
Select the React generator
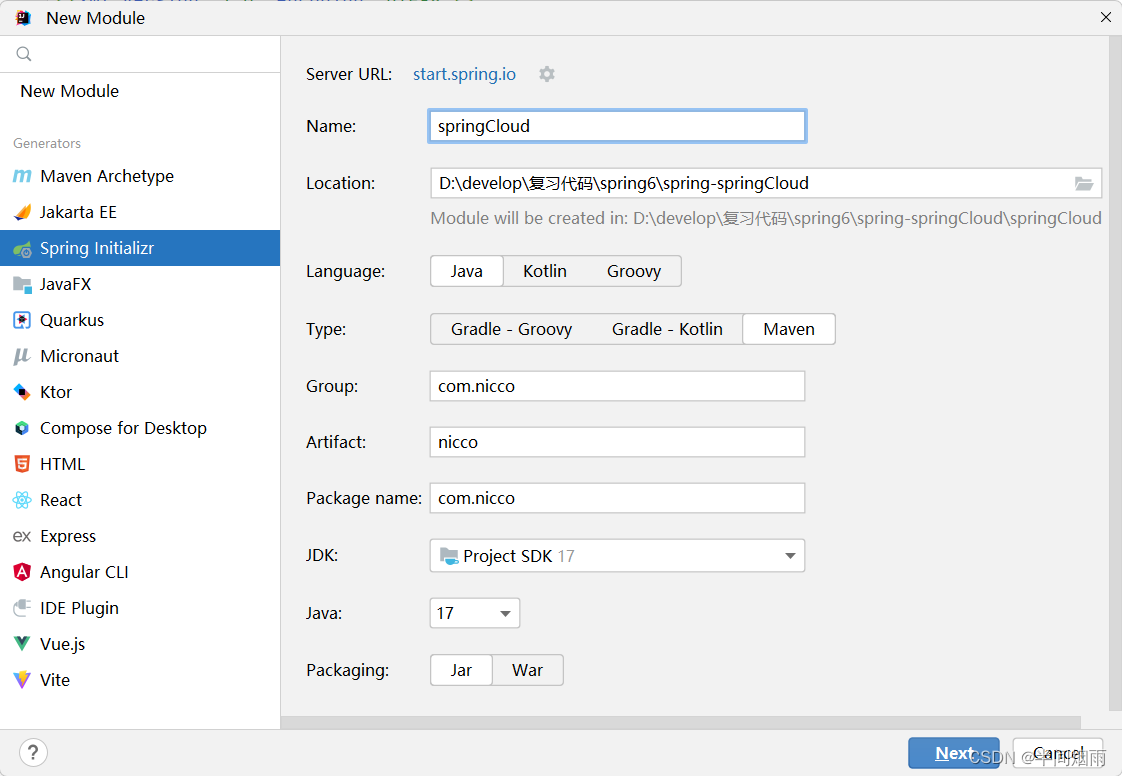pyautogui.click(x=60, y=499)
